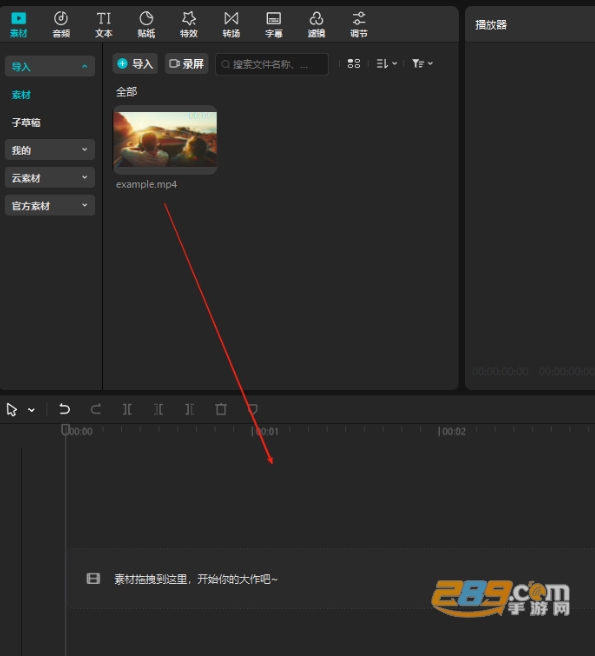Open the 贴纸 stickers tab
Screen dimensions: 595x656
coord(146,25)
